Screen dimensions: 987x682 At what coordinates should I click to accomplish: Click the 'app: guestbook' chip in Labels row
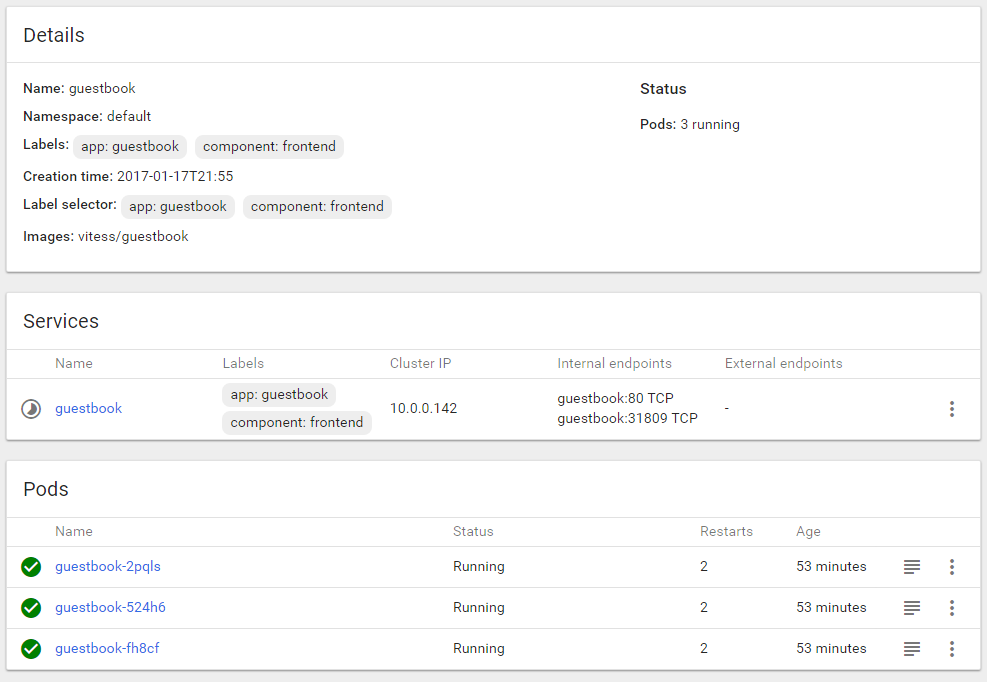(130, 146)
